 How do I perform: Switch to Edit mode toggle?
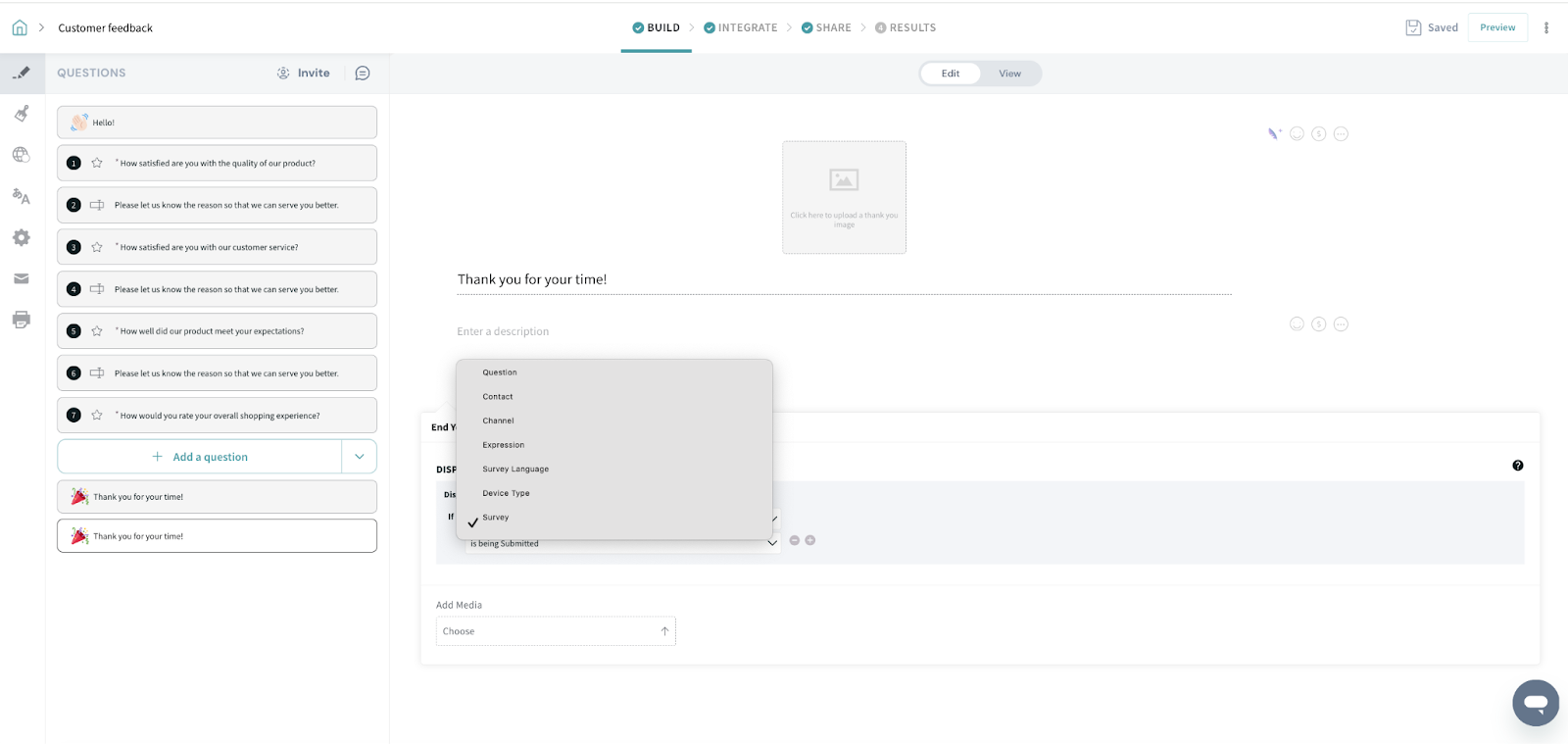tap(951, 74)
